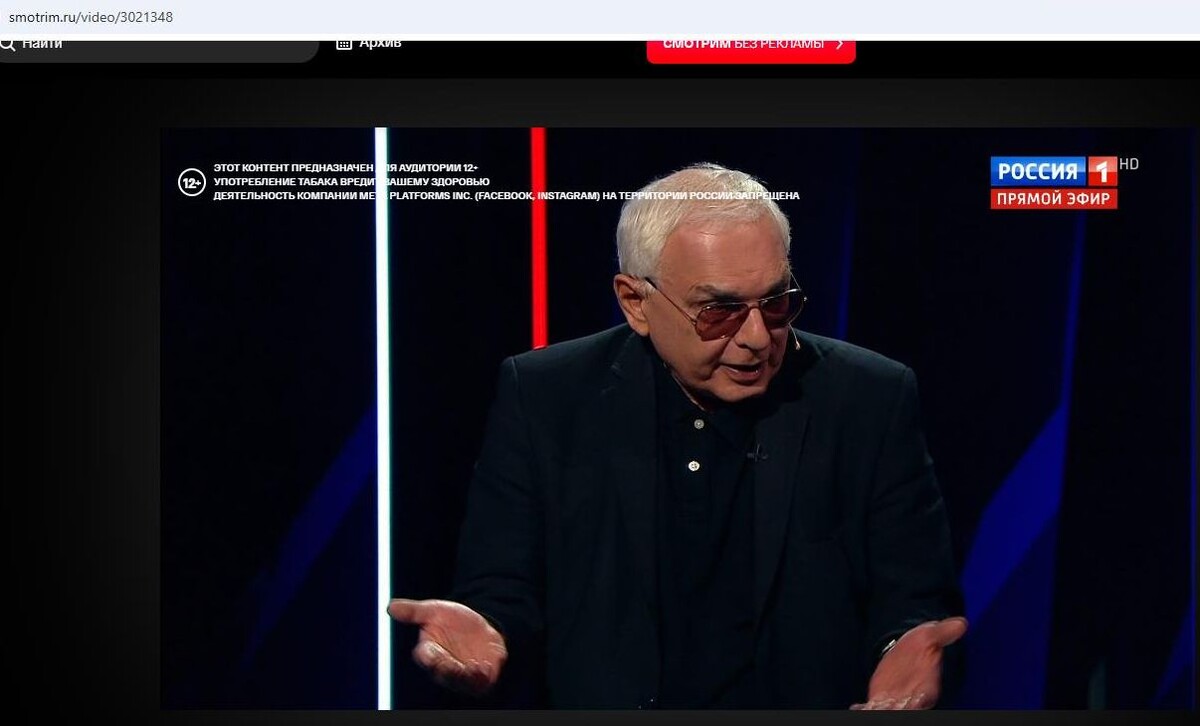Image resolution: width=1200 pixels, height=726 pixels.
Task: Click the chevron arrow inside the red button
Action: click(838, 44)
